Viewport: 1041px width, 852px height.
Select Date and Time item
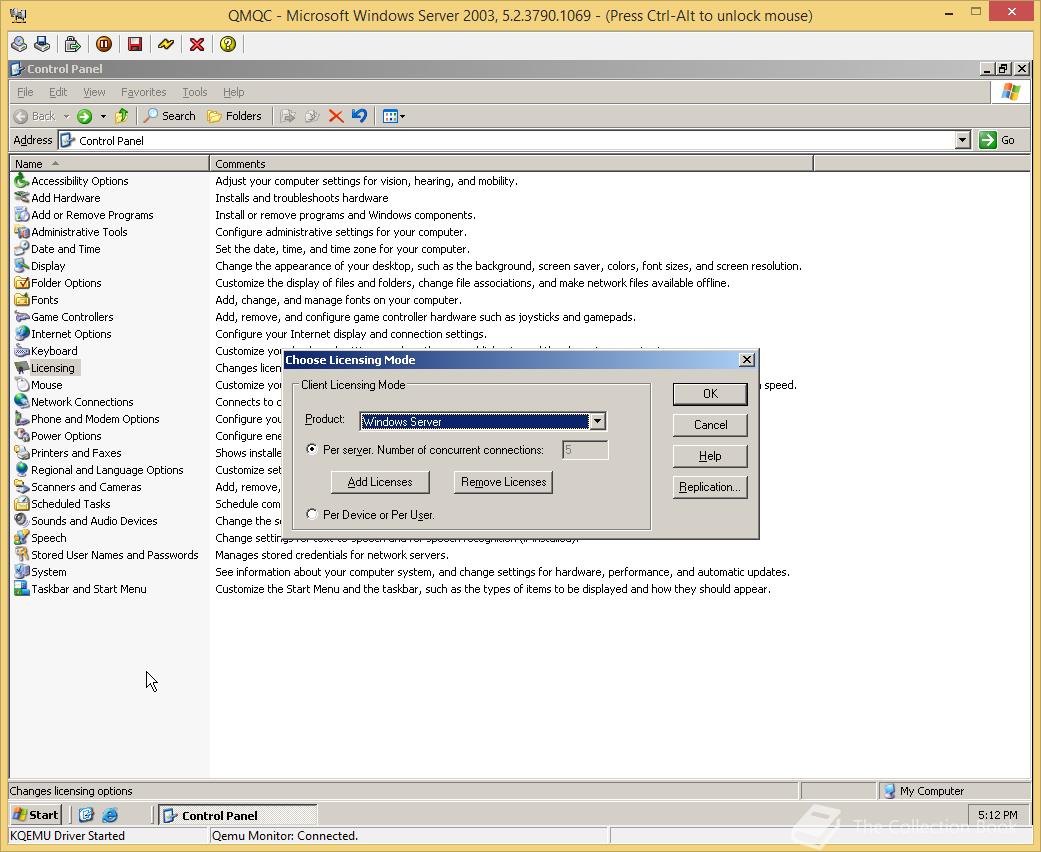(x=58, y=249)
